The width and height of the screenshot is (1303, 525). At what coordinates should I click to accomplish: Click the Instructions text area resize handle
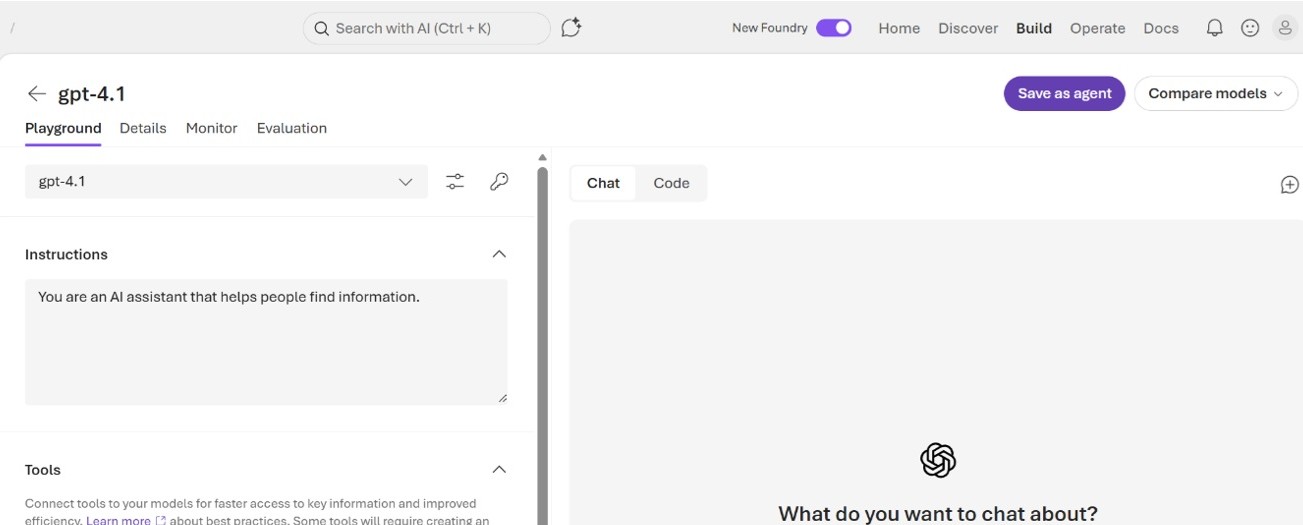click(502, 398)
